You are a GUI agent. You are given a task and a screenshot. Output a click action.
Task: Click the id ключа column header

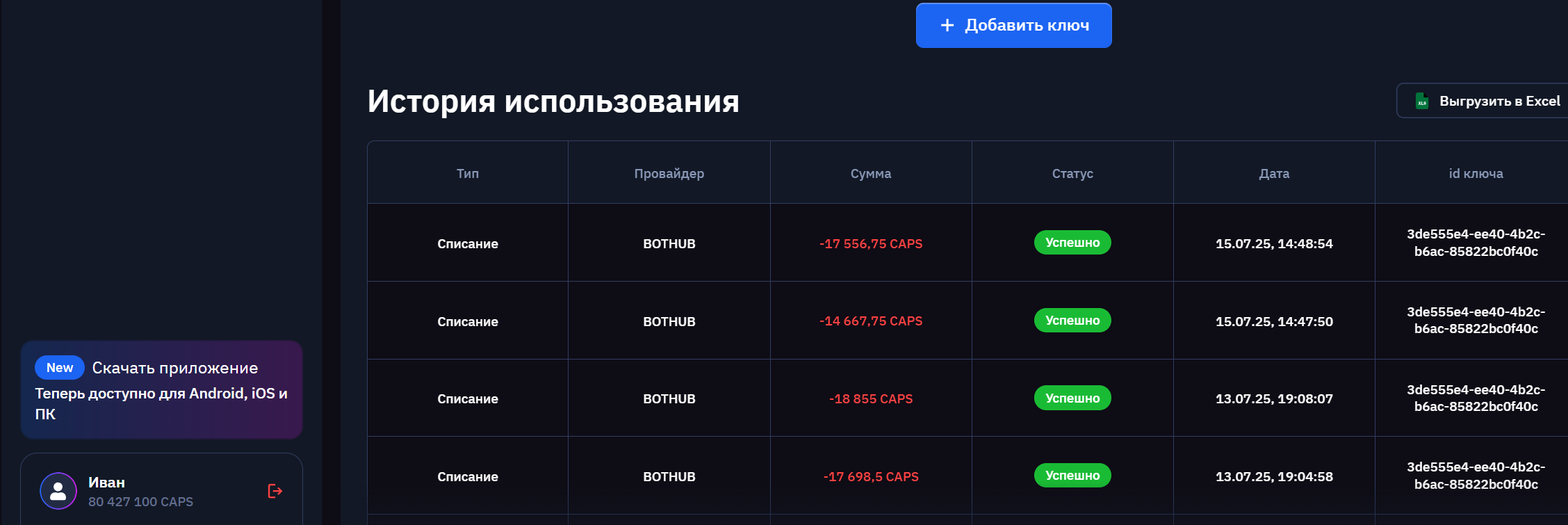click(x=1475, y=174)
